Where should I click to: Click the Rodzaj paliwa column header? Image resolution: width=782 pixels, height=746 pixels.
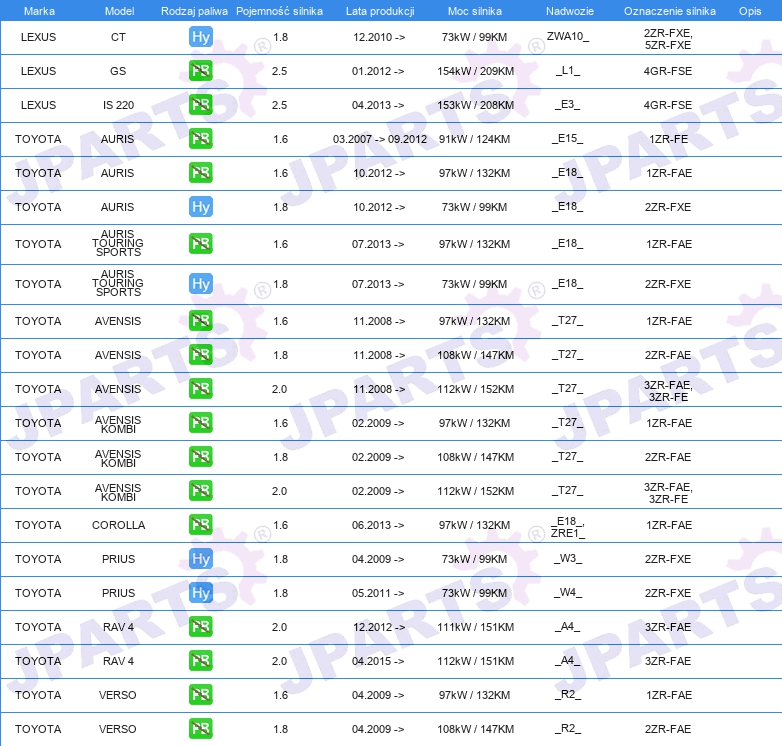194,11
